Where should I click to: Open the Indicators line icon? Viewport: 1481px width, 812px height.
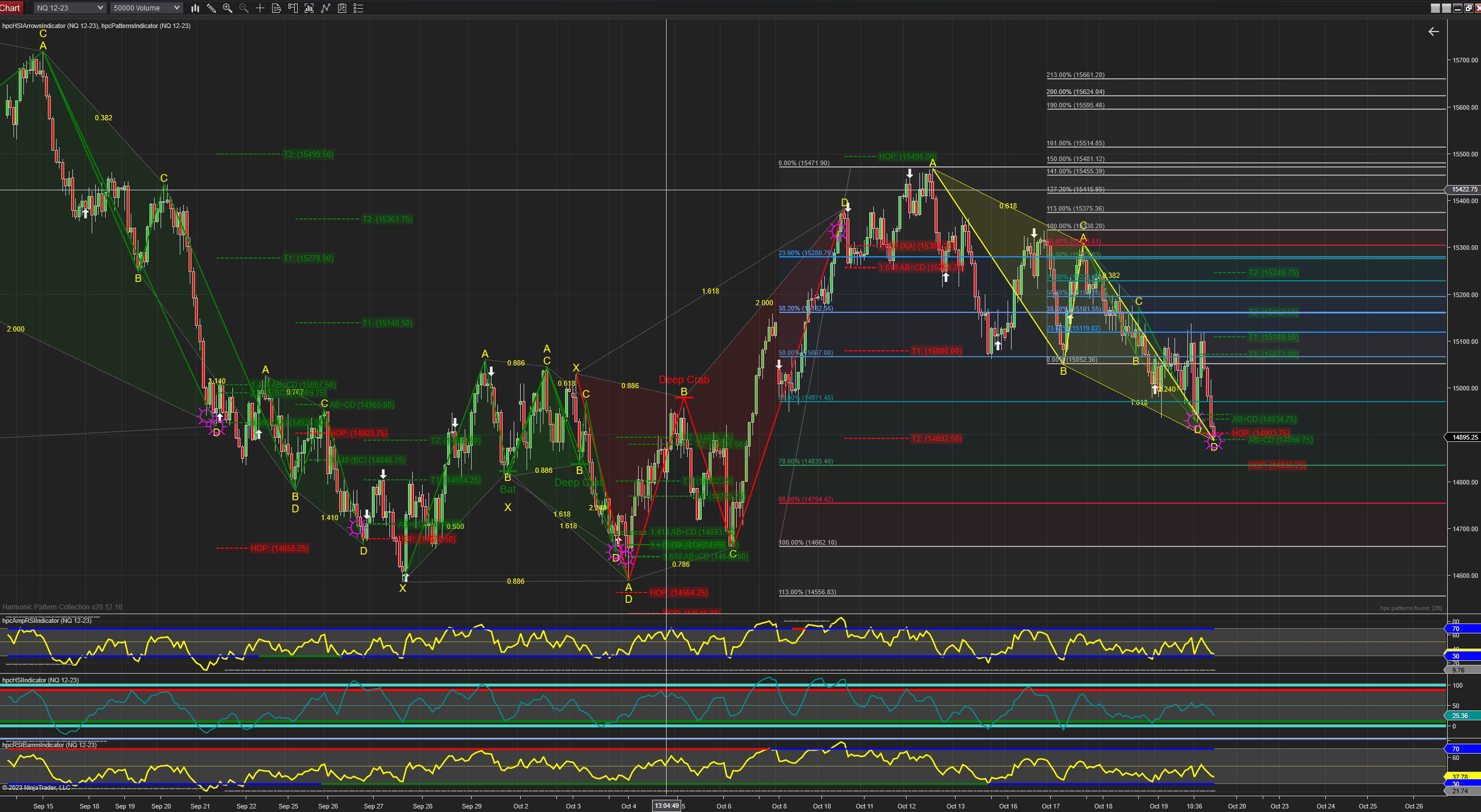(x=326, y=8)
